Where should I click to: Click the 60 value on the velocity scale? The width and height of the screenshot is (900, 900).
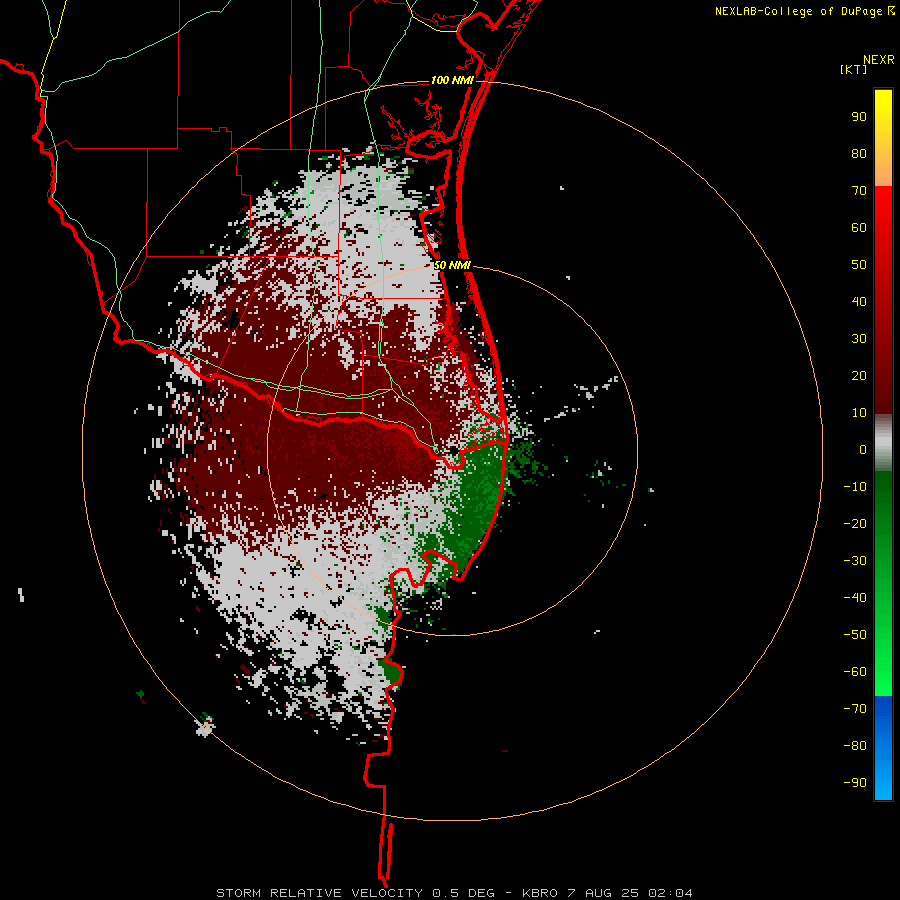tap(859, 228)
